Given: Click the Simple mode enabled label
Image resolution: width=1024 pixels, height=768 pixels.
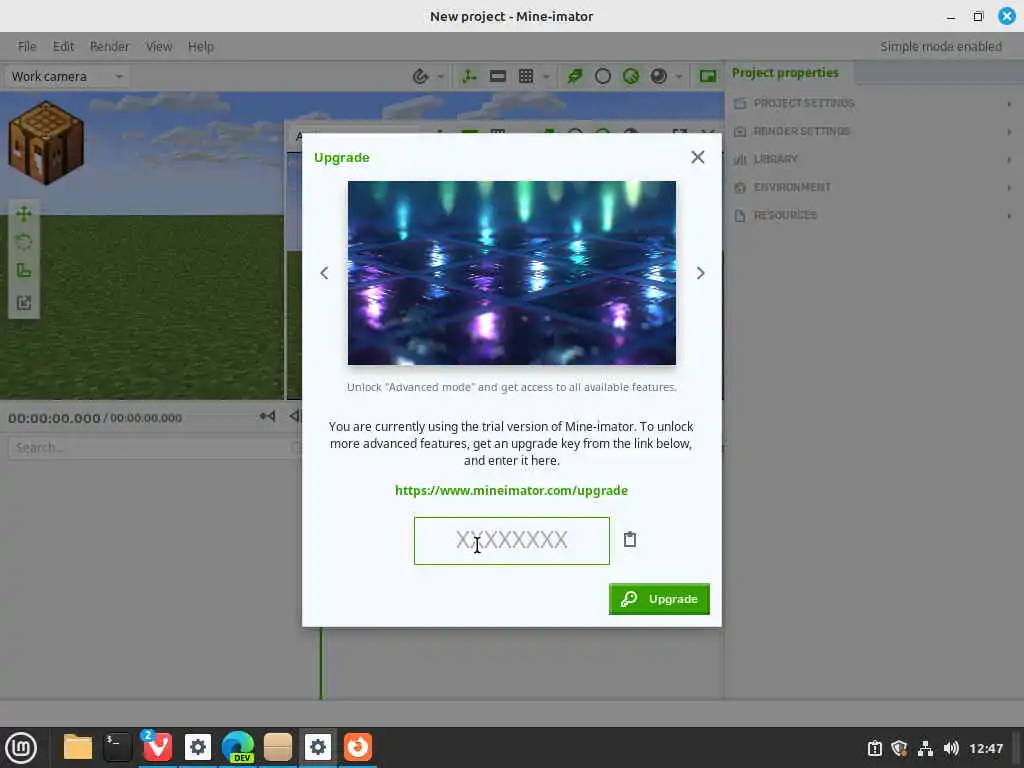Looking at the screenshot, I should point(940,46).
